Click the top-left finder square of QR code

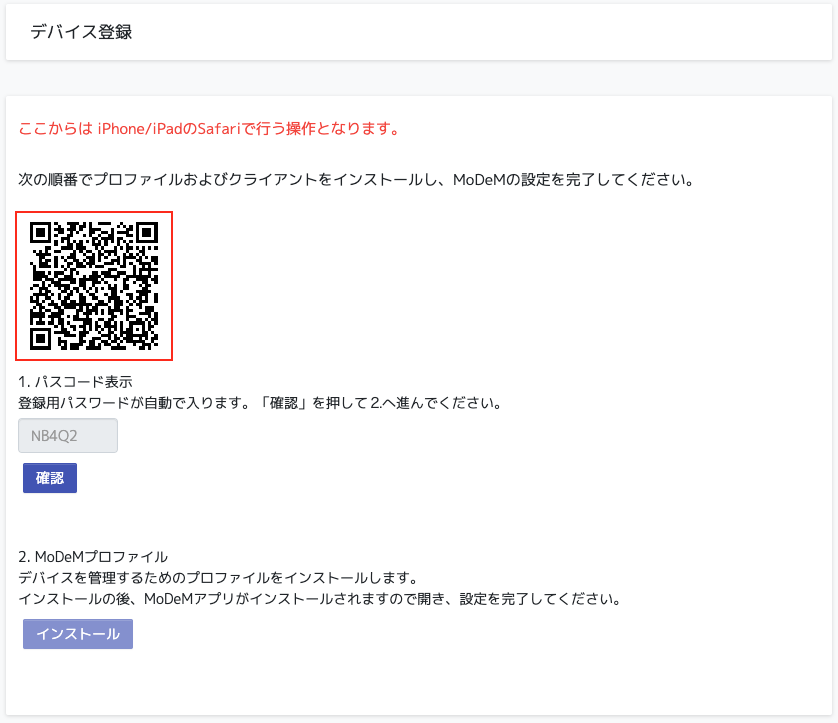[41, 233]
